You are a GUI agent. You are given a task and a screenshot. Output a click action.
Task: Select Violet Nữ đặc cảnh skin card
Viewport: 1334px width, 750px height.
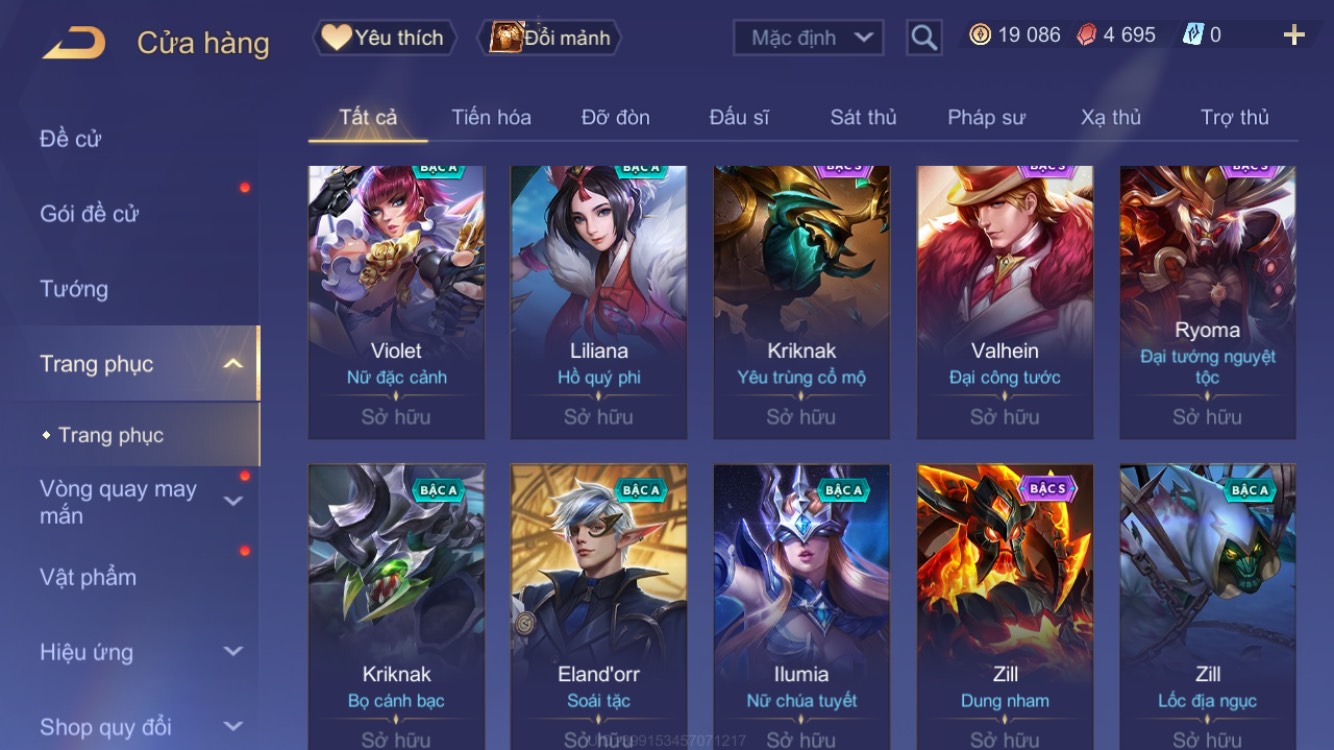coord(396,302)
